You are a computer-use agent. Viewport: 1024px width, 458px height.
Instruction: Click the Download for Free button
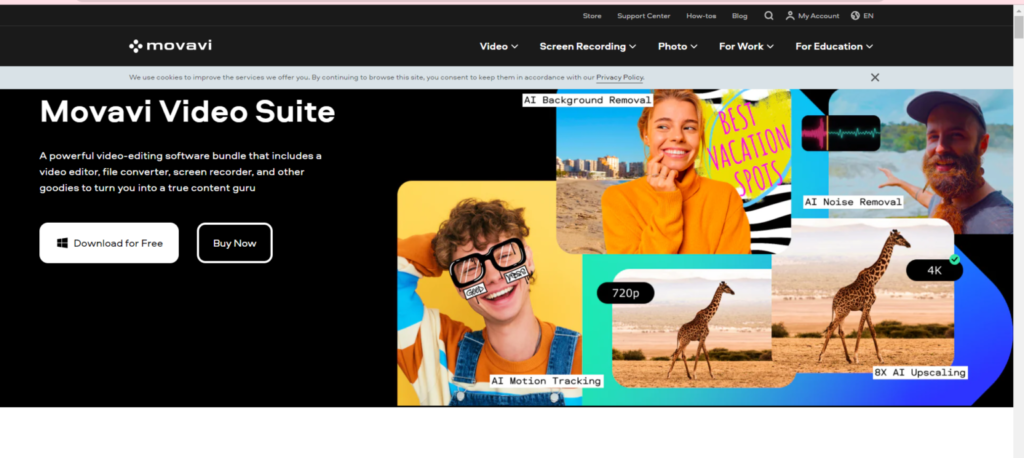tap(109, 243)
